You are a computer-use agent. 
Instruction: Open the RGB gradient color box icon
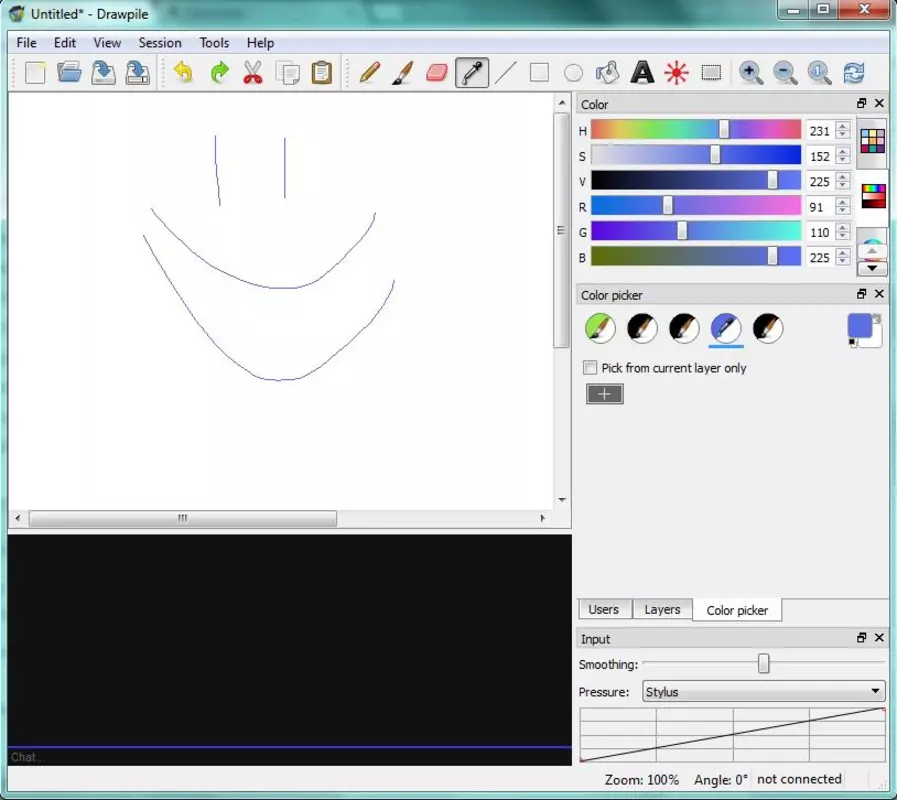pyautogui.click(x=873, y=196)
